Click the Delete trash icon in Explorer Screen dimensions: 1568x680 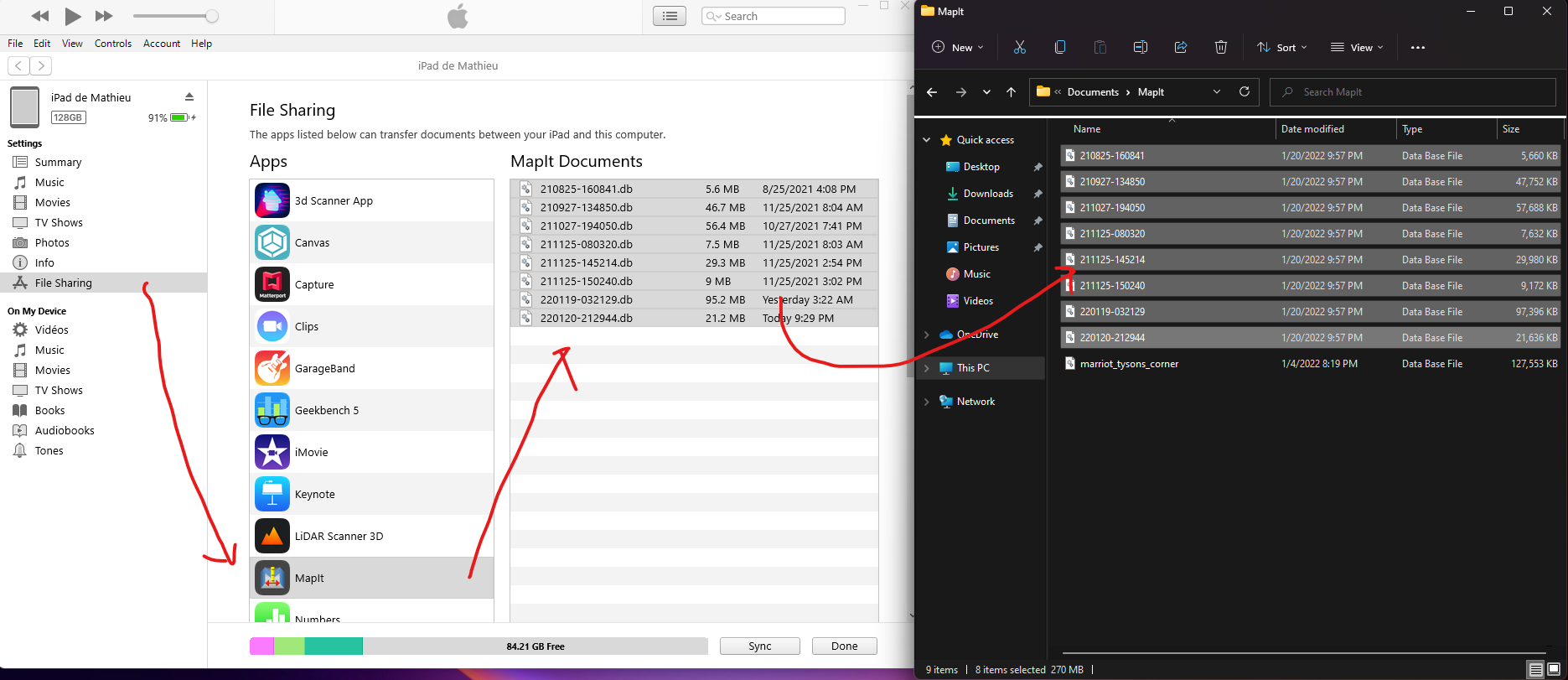pyautogui.click(x=1220, y=48)
